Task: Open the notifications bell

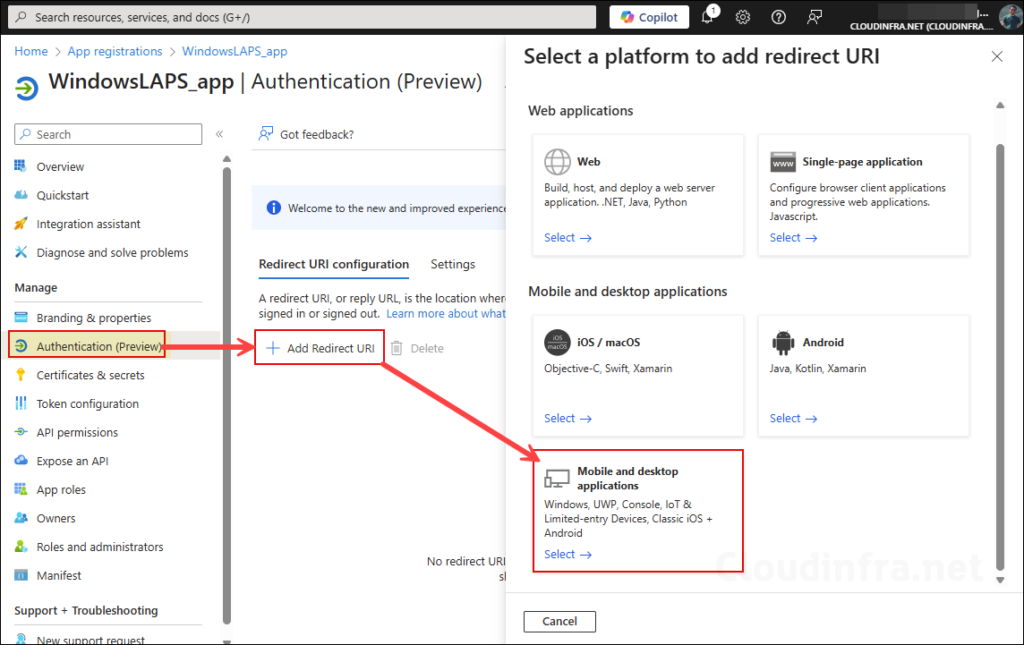Action: click(x=707, y=16)
